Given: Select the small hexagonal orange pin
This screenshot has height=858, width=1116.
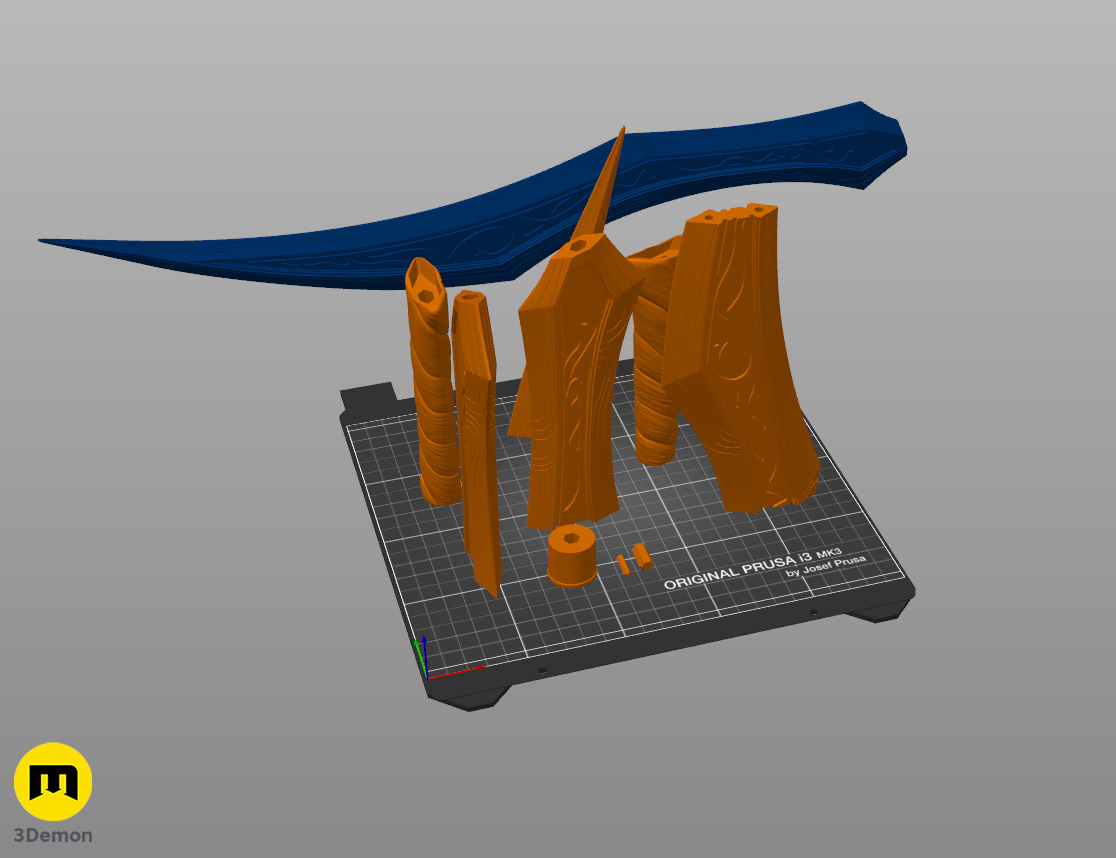Looking at the screenshot, I should point(642,556).
